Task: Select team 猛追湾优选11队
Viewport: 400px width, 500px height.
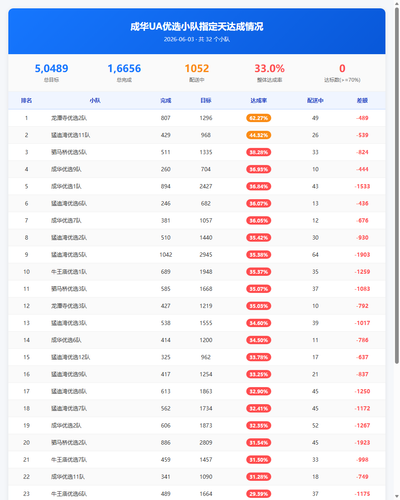Action: (70, 135)
